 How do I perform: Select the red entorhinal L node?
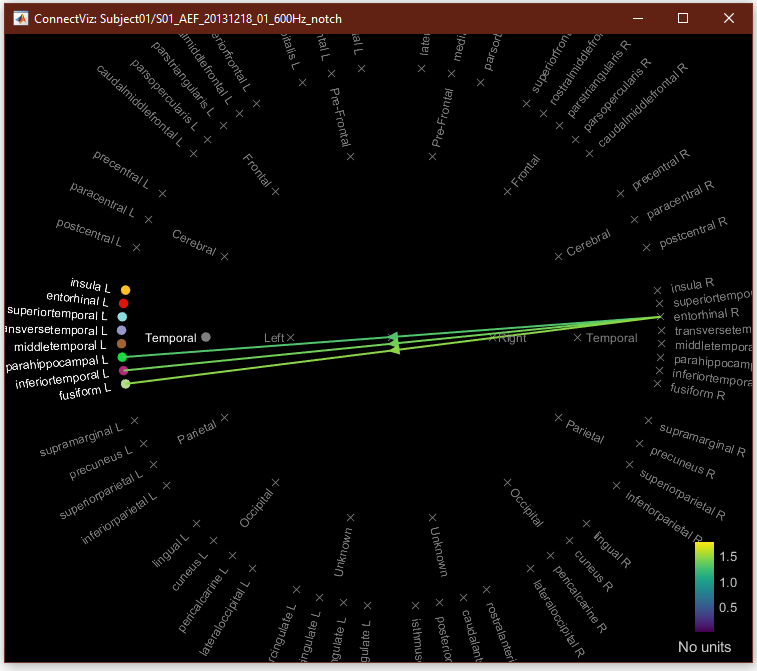click(x=124, y=303)
